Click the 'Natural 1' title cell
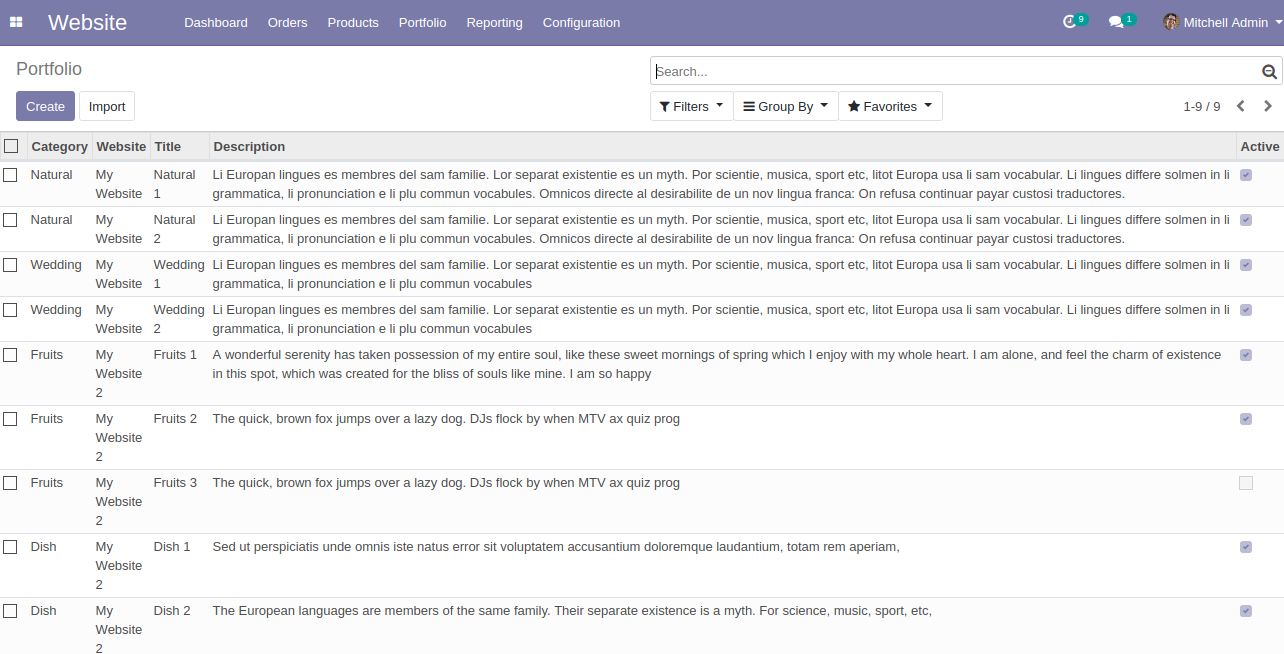The image size is (1284, 654). 179,184
